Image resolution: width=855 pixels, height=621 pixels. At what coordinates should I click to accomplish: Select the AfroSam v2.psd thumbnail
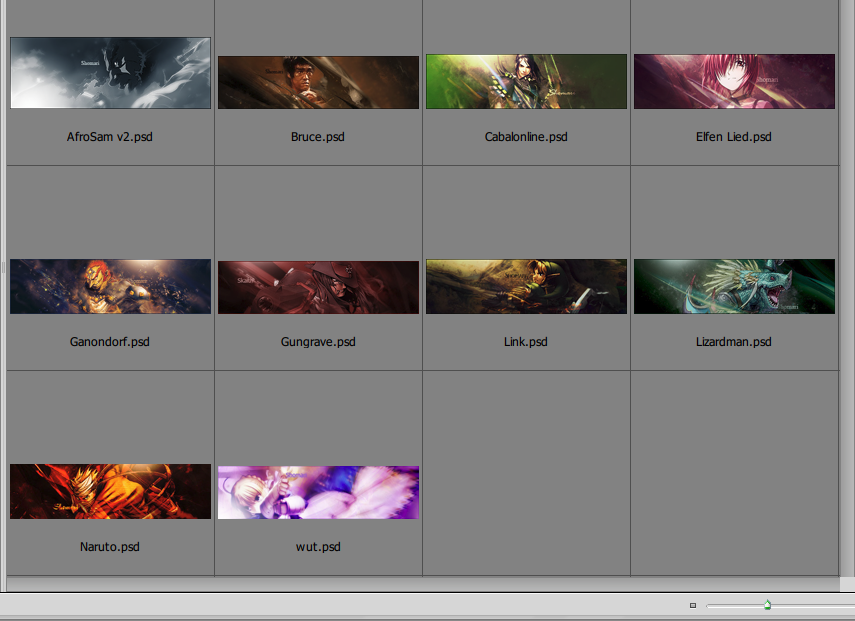click(110, 73)
